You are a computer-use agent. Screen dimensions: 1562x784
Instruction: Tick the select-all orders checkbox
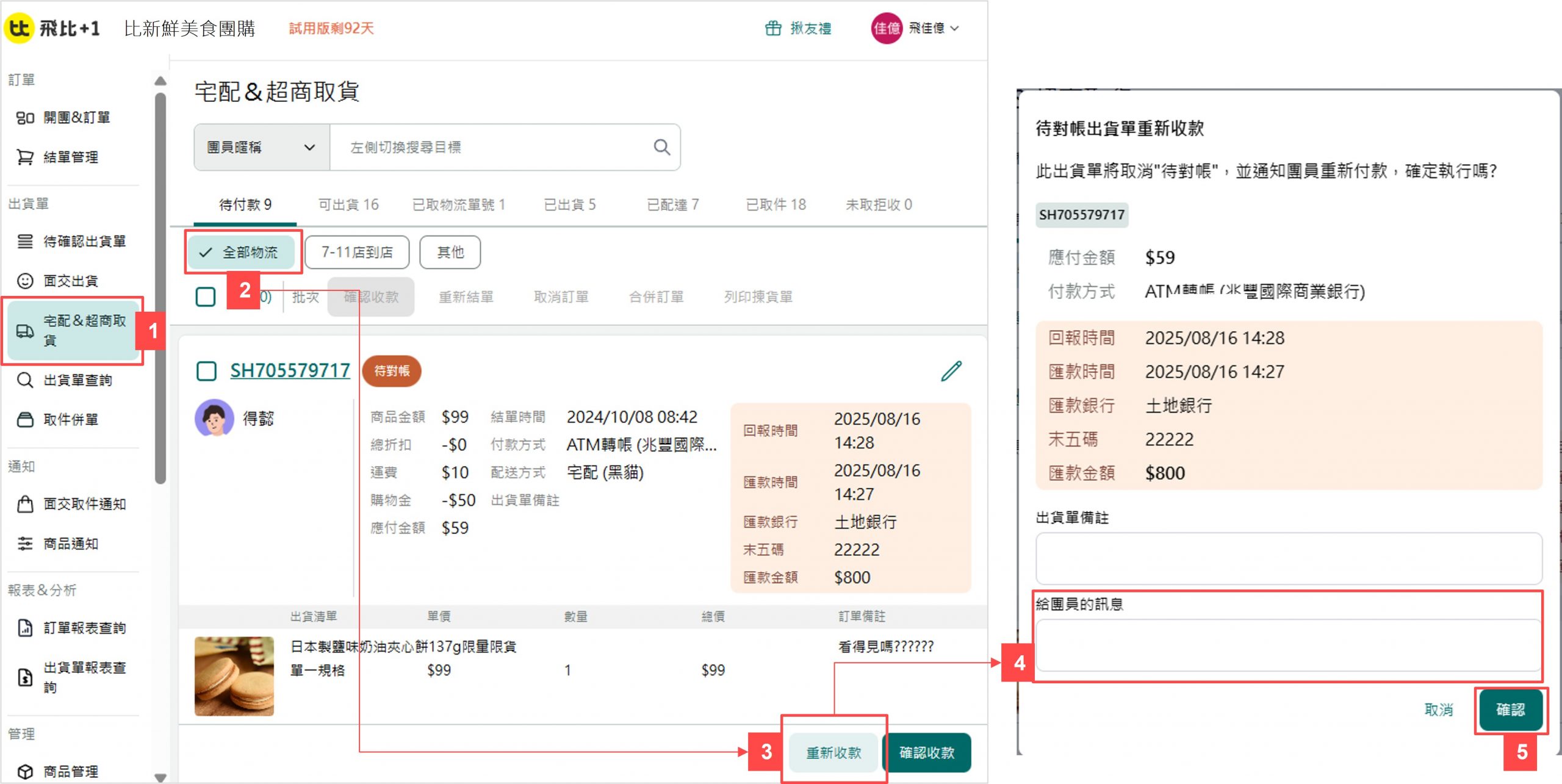point(206,297)
